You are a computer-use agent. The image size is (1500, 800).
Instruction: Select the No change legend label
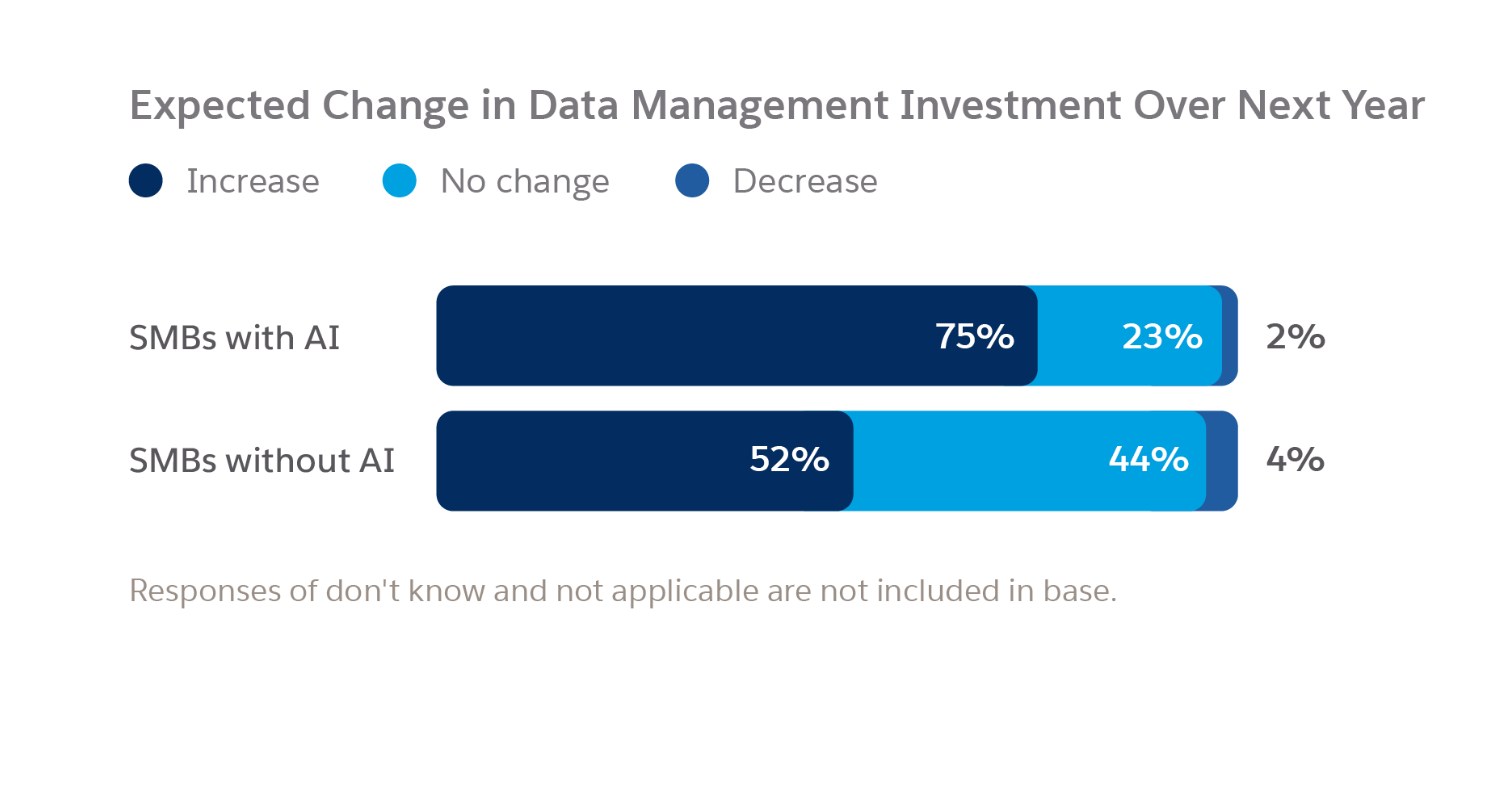pyautogui.click(x=524, y=181)
